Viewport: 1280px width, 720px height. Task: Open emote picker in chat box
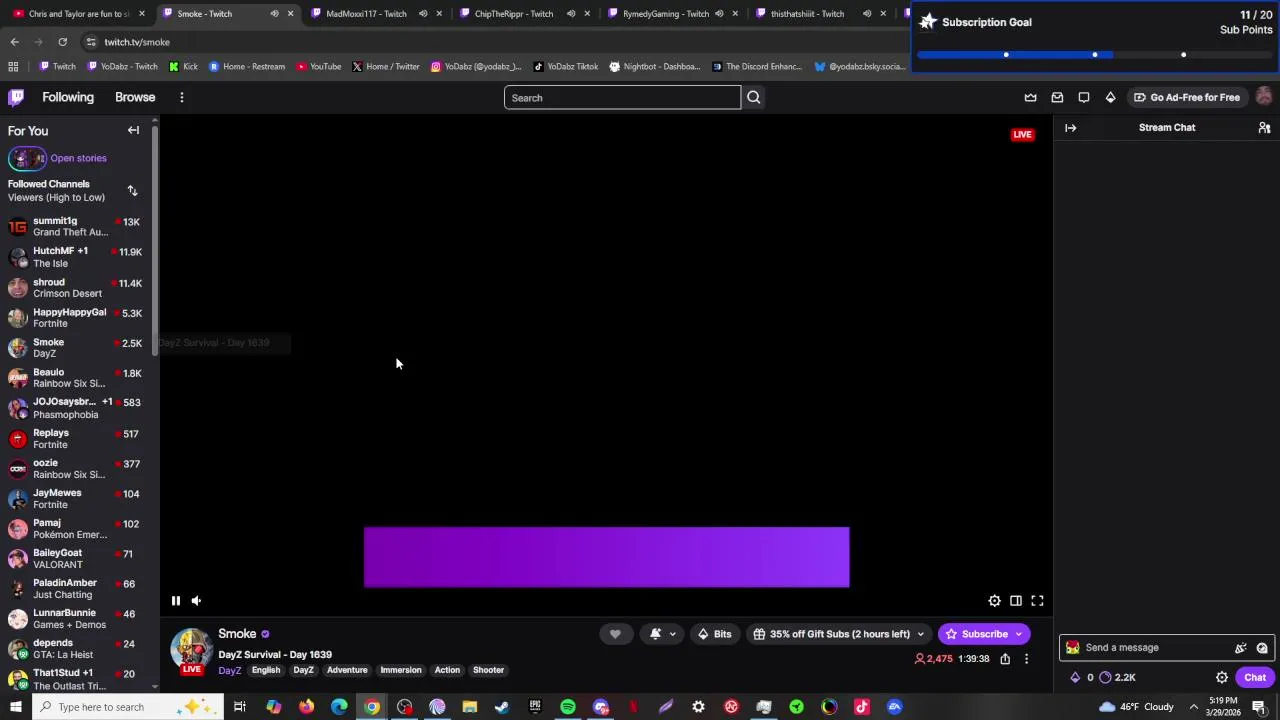pyautogui.click(x=1262, y=648)
